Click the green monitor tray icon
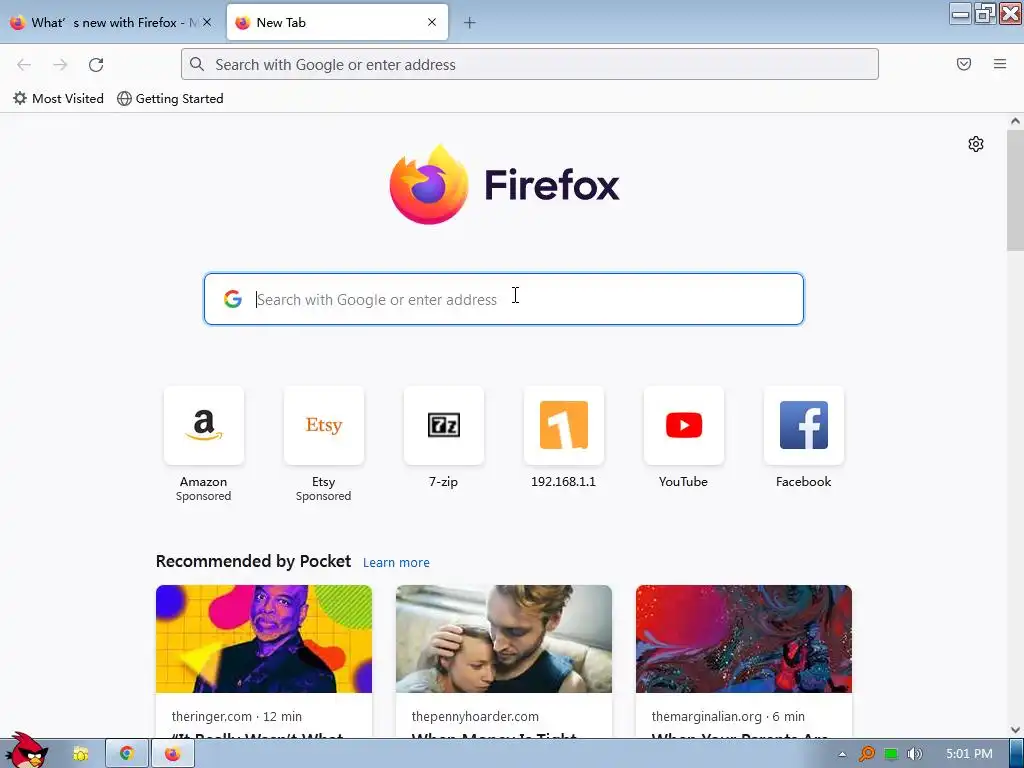The image size is (1024, 768). [891, 754]
